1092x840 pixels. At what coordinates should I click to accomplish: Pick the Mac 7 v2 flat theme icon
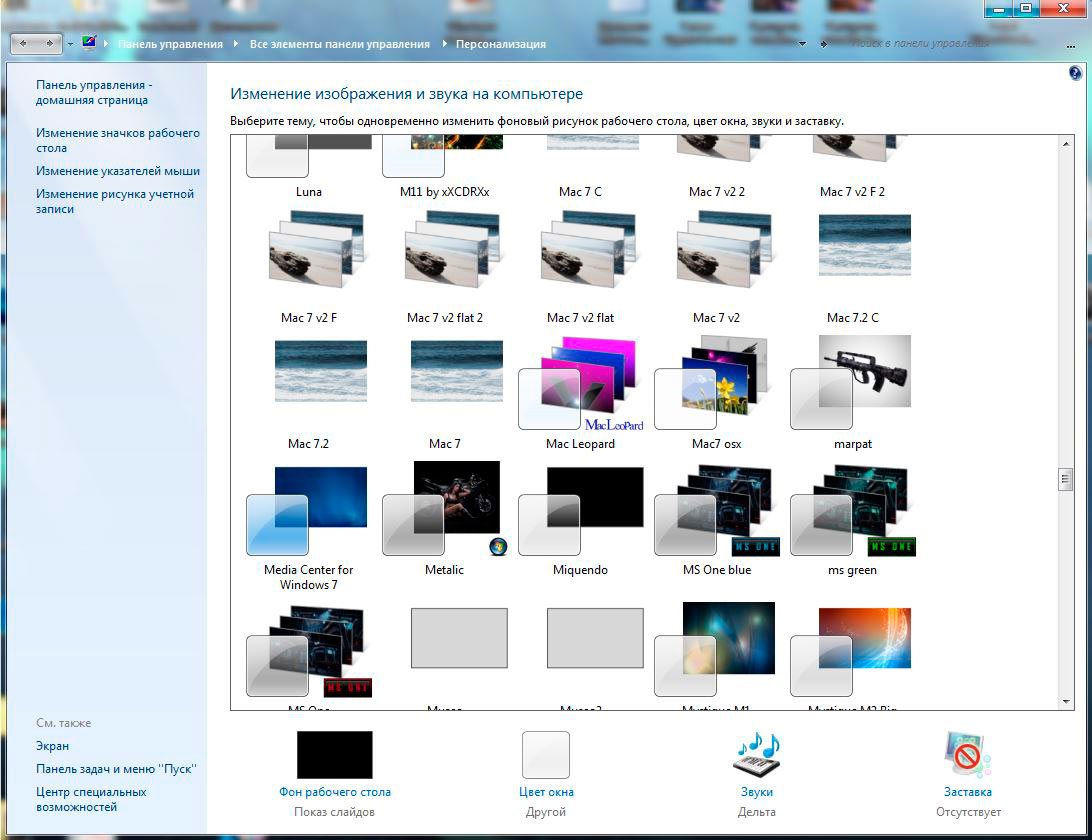click(588, 250)
